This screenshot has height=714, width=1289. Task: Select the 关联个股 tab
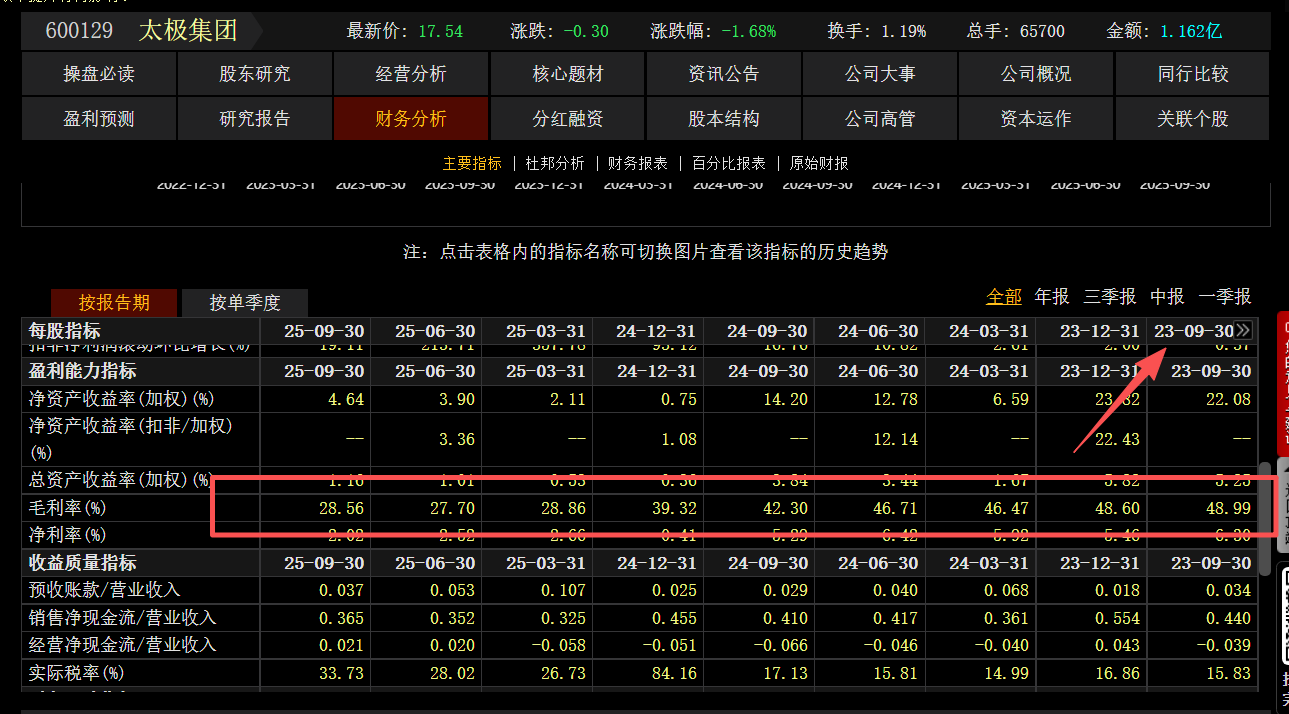(x=1193, y=119)
